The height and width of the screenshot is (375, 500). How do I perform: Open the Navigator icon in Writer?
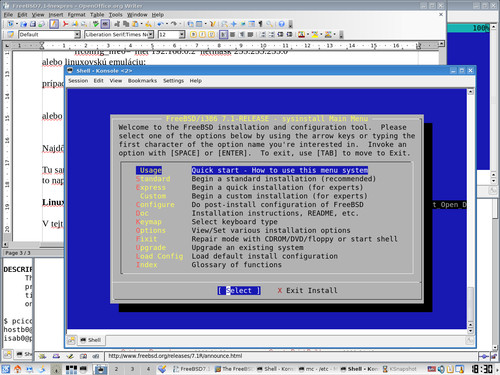pyautogui.click(x=234, y=24)
